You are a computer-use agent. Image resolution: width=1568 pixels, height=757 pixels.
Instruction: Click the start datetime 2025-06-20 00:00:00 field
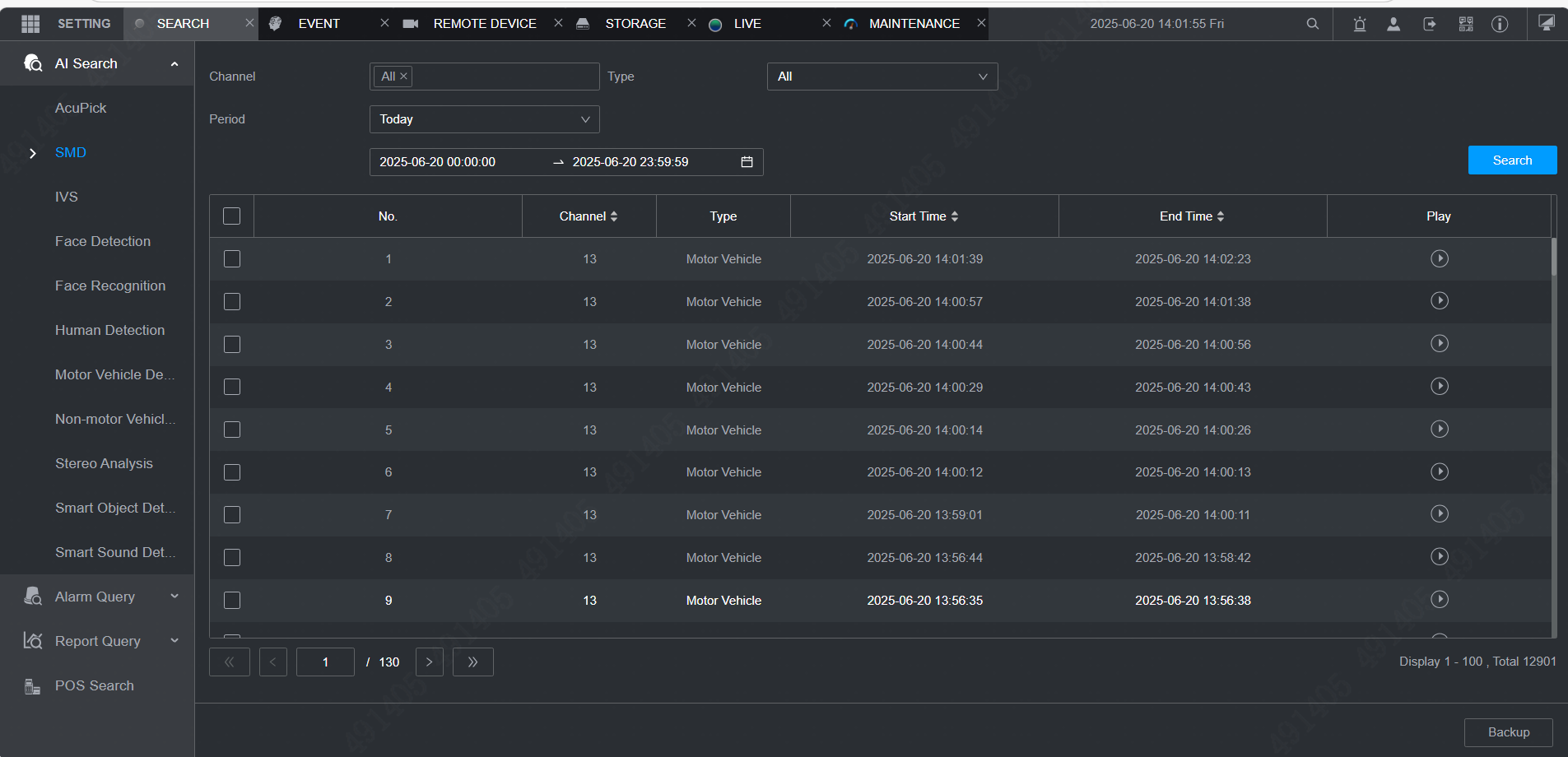[437, 162]
